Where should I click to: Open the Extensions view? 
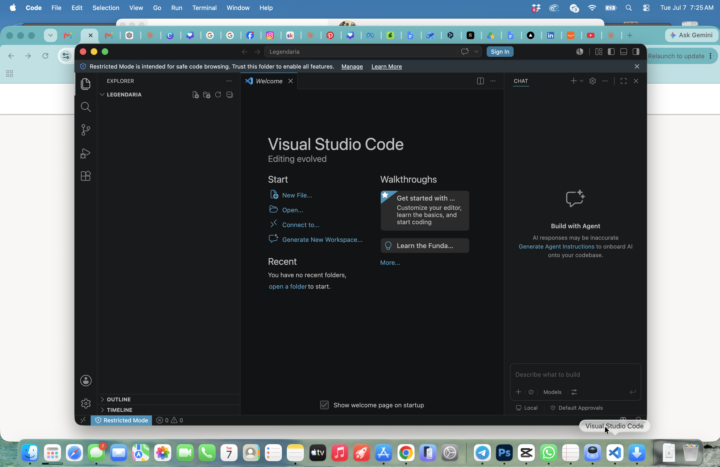(85, 176)
